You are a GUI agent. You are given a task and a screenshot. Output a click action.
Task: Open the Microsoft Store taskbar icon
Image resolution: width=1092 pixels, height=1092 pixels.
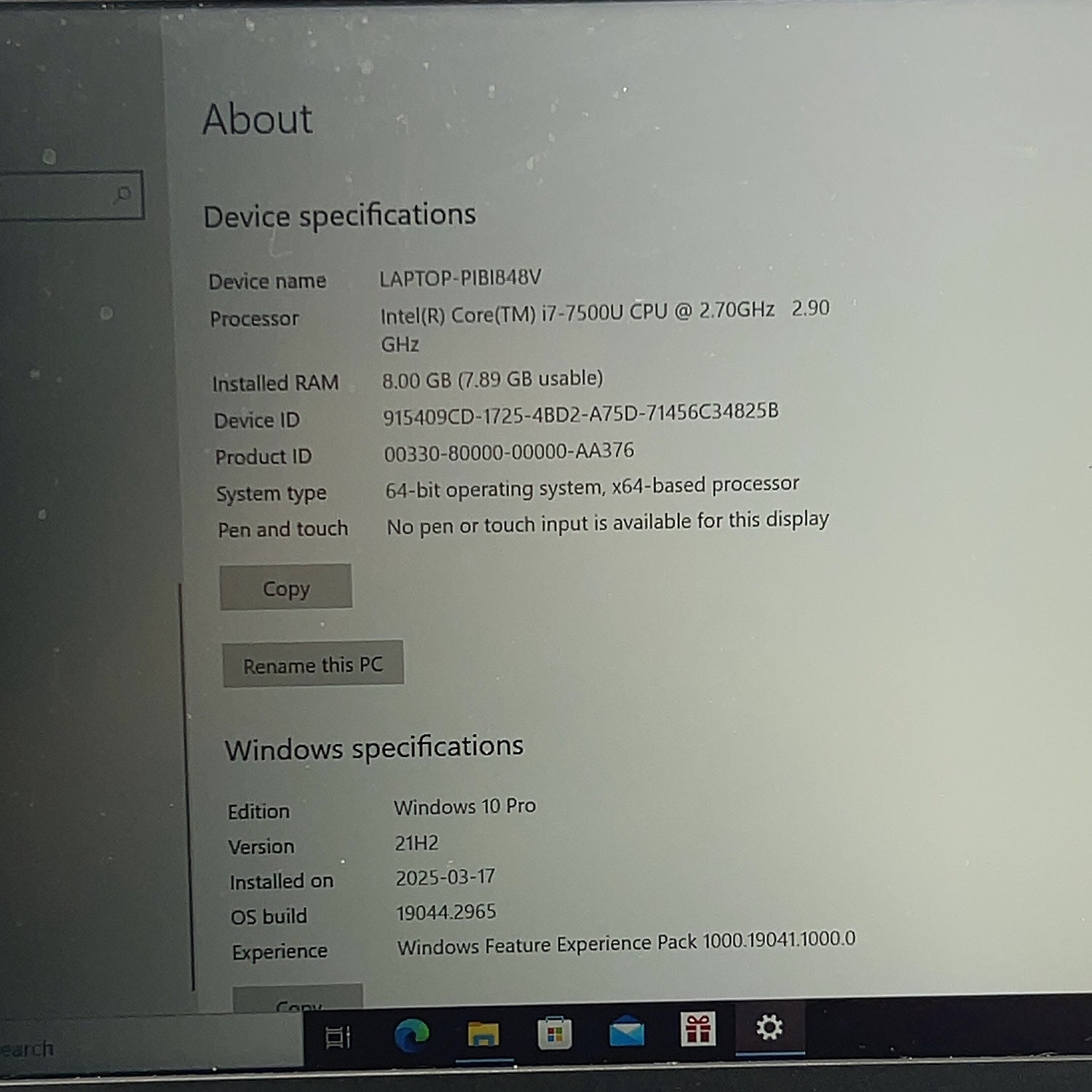[x=555, y=1033]
